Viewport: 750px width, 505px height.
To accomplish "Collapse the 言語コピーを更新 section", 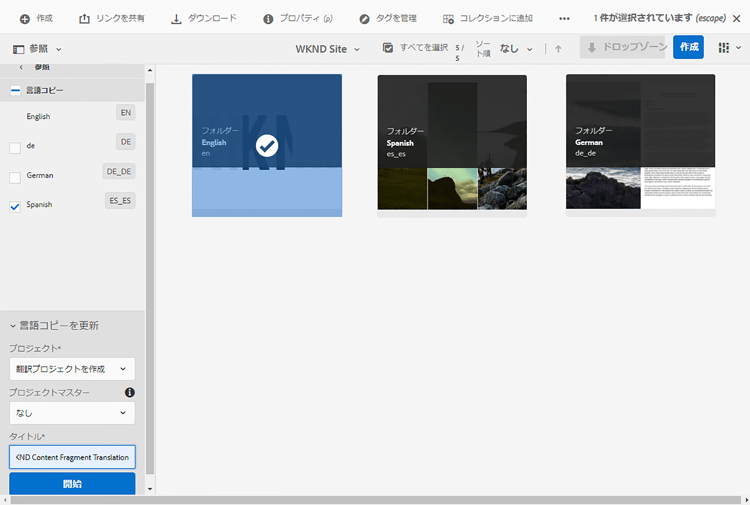I will [x=13, y=326].
